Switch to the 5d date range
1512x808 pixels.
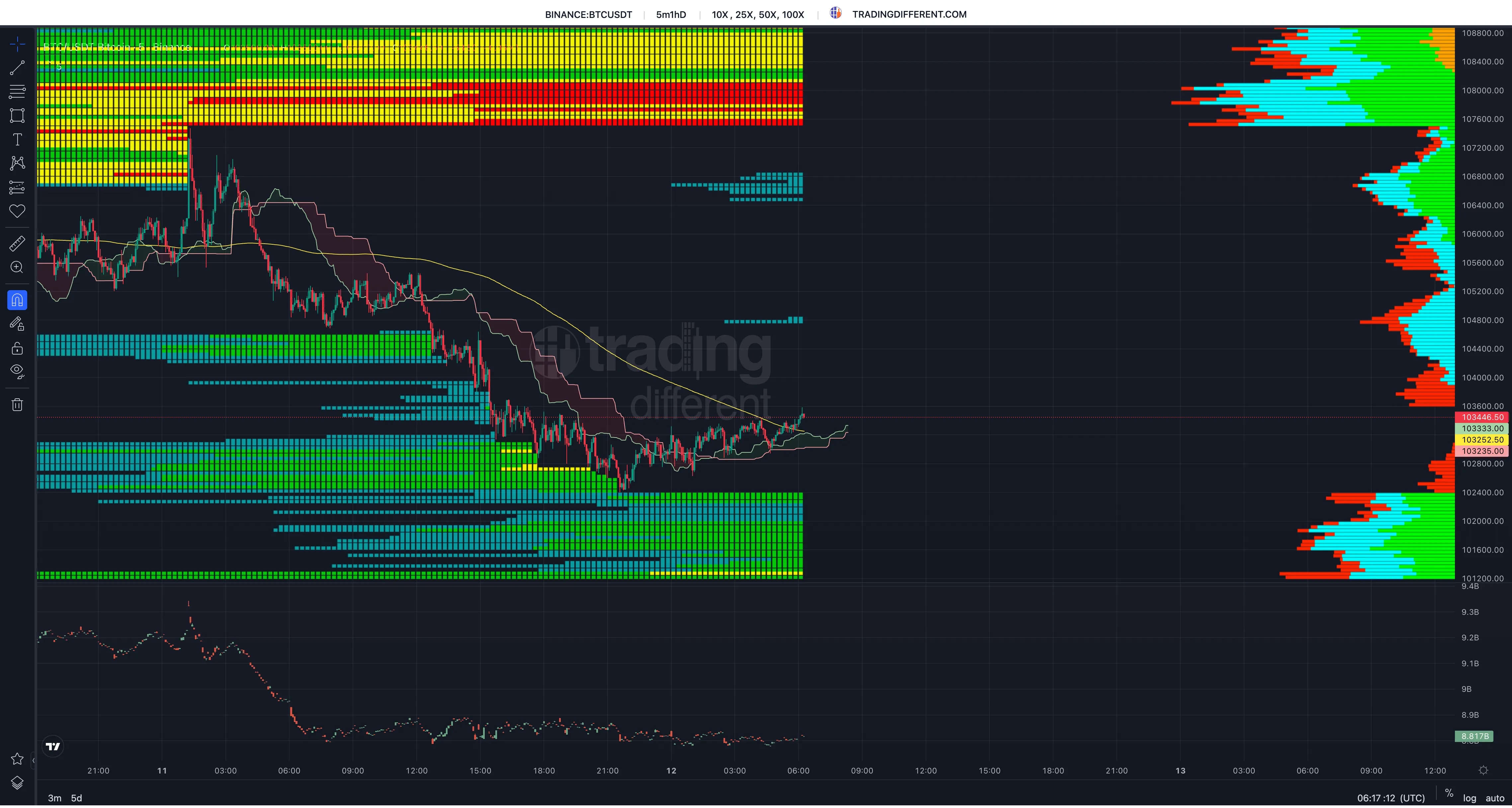point(76,798)
